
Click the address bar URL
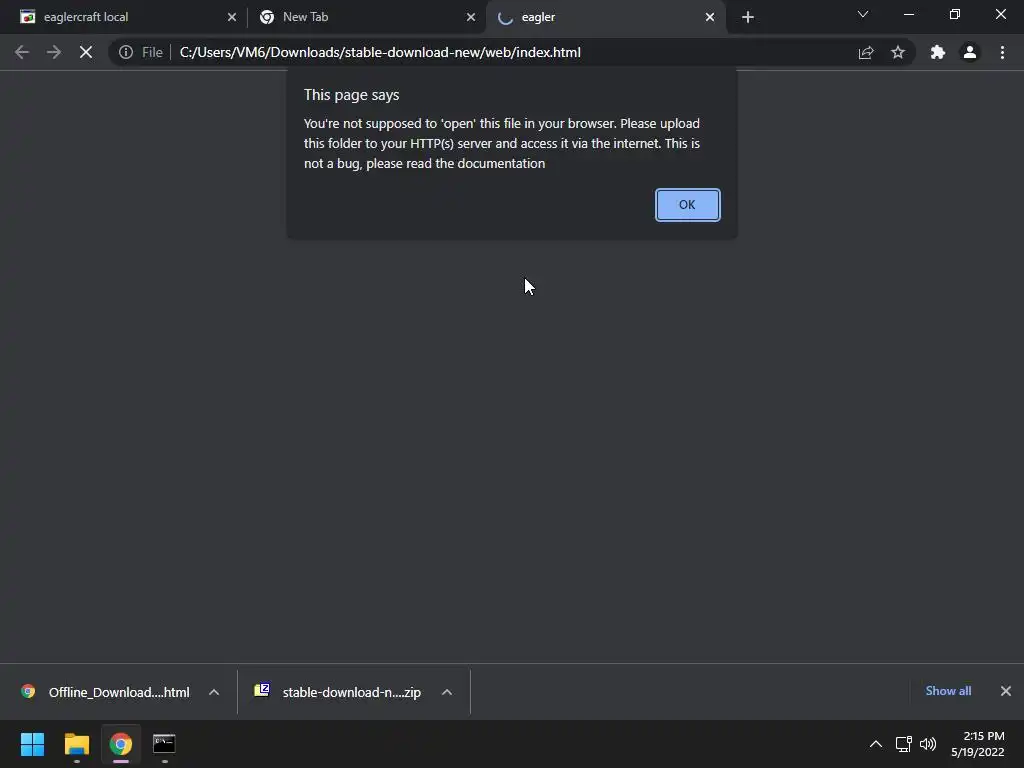coord(380,52)
